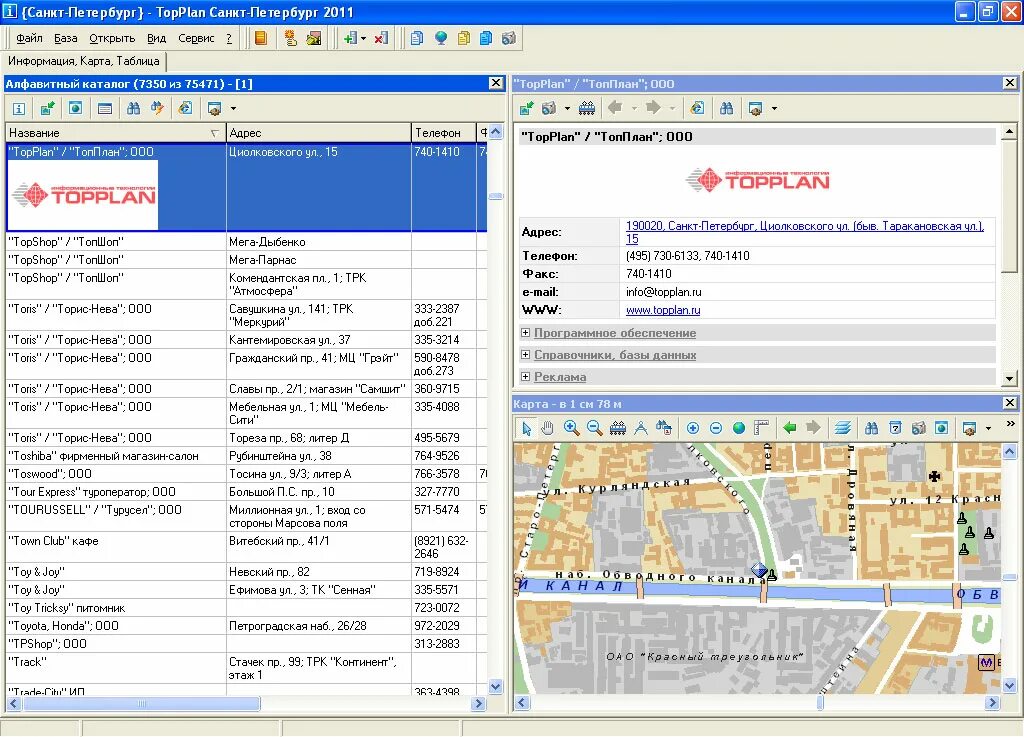This screenshot has height=737, width=1024.
Task: Open the Файл menu
Action: click(29, 39)
